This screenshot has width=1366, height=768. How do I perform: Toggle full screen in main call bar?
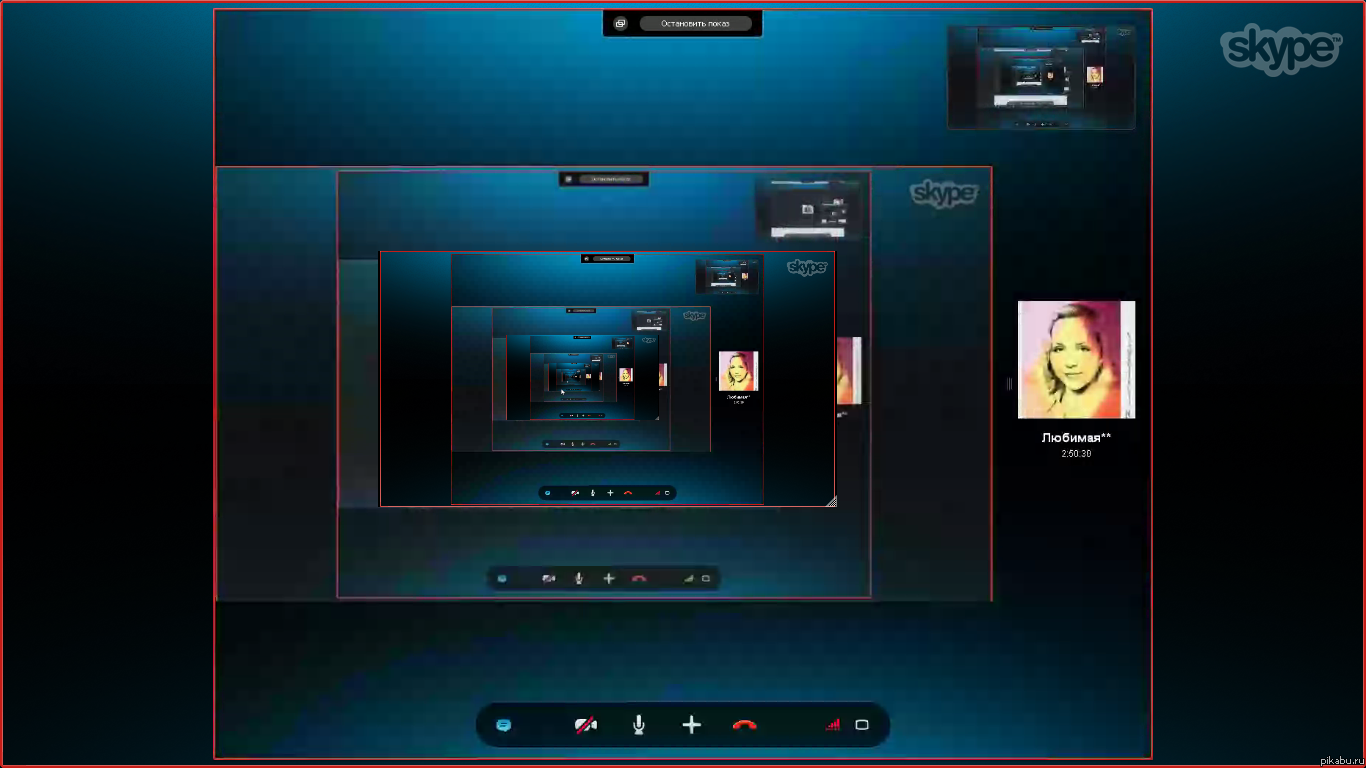tap(862, 725)
